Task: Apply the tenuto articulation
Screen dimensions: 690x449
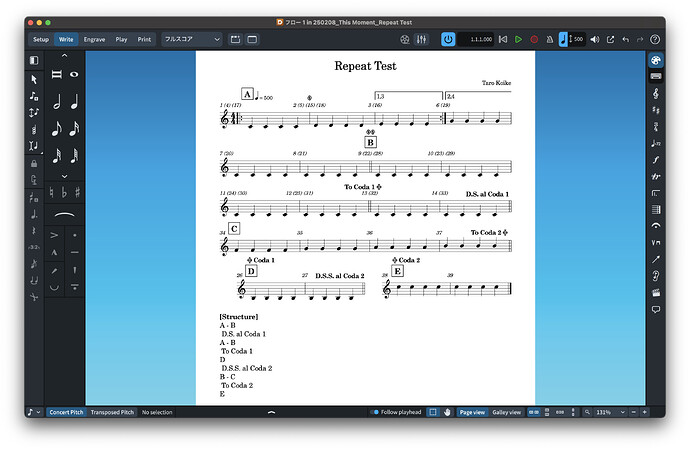Action: point(75,253)
